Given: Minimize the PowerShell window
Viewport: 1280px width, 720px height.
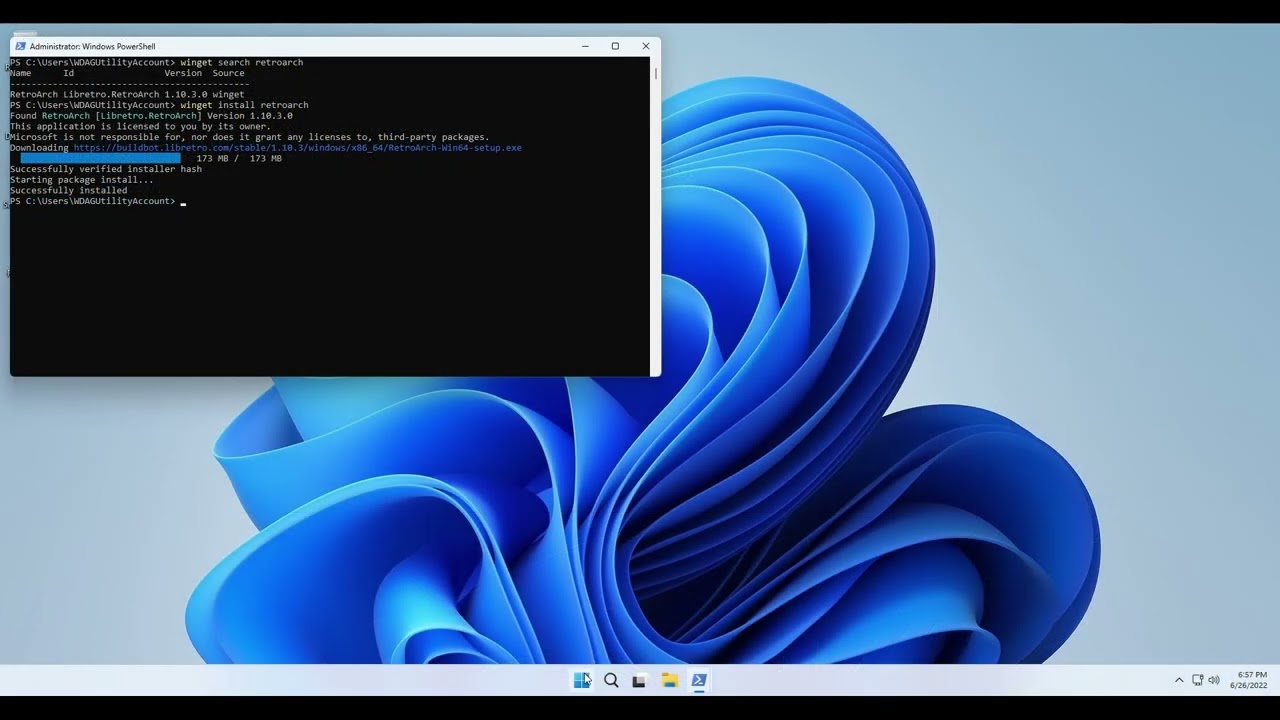Looking at the screenshot, I should pyautogui.click(x=585, y=46).
